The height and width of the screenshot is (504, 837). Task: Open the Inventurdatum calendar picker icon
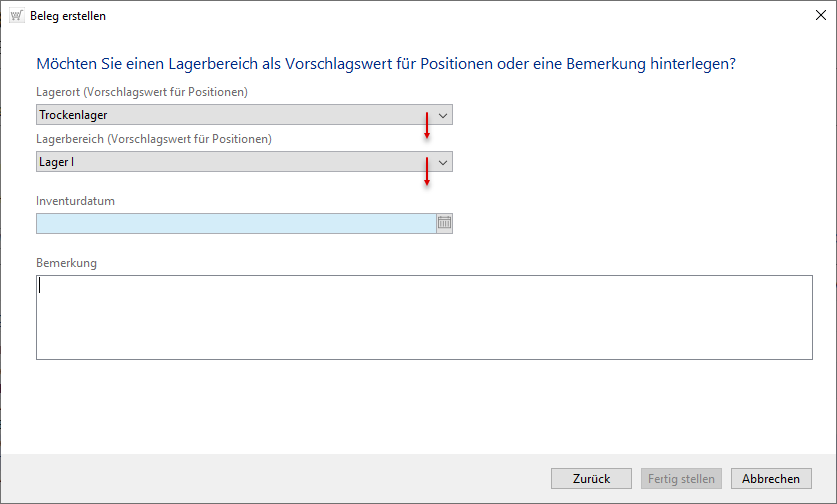pos(444,224)
